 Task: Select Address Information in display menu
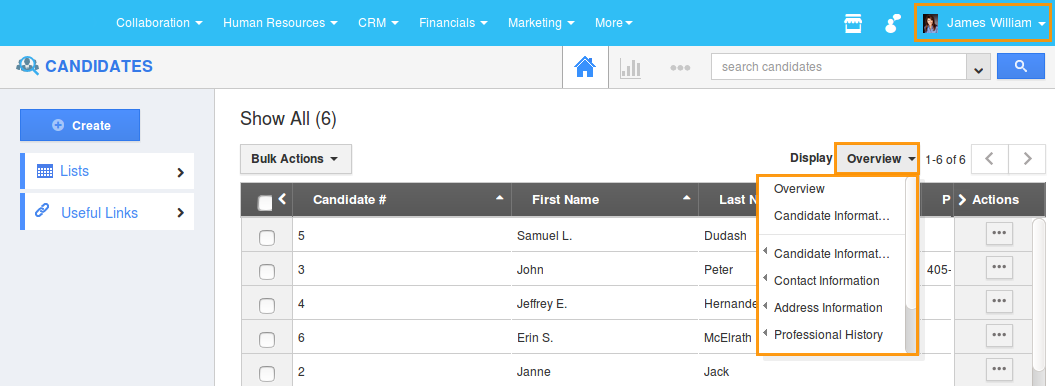[828, 307]
